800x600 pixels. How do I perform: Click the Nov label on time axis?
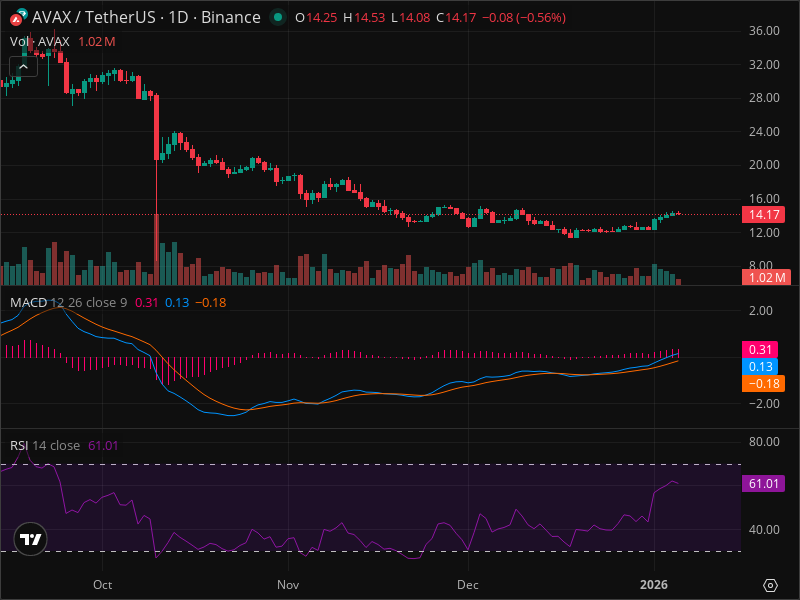pyautogui.click(x=288, y=585)
